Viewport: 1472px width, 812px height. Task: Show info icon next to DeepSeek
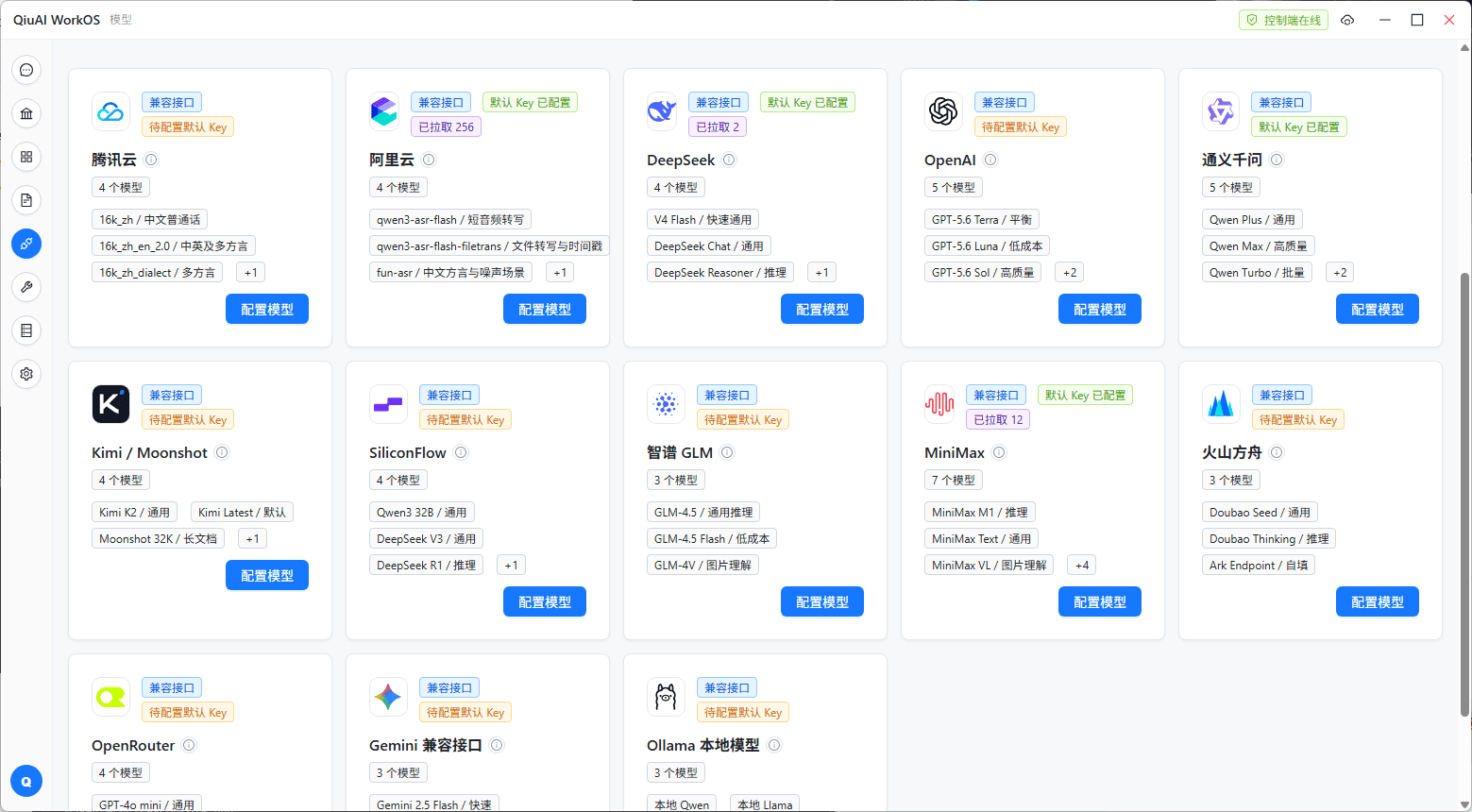pyautogui.click(x=729, y=160)
